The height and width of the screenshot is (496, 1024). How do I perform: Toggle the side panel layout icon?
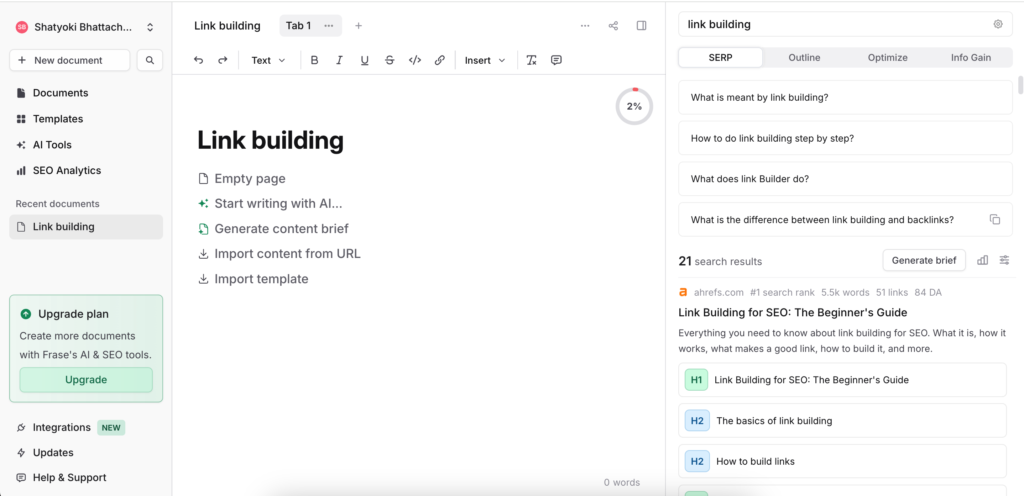click(x=641, y=25)
